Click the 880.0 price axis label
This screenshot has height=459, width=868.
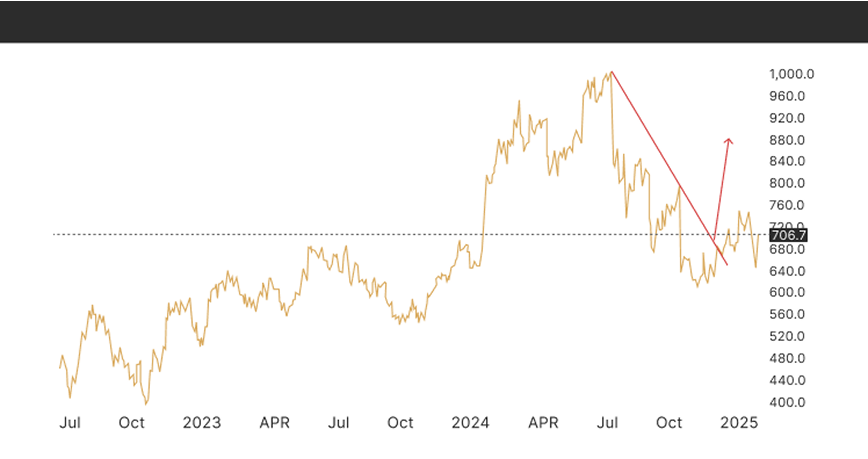click(787, 140)
